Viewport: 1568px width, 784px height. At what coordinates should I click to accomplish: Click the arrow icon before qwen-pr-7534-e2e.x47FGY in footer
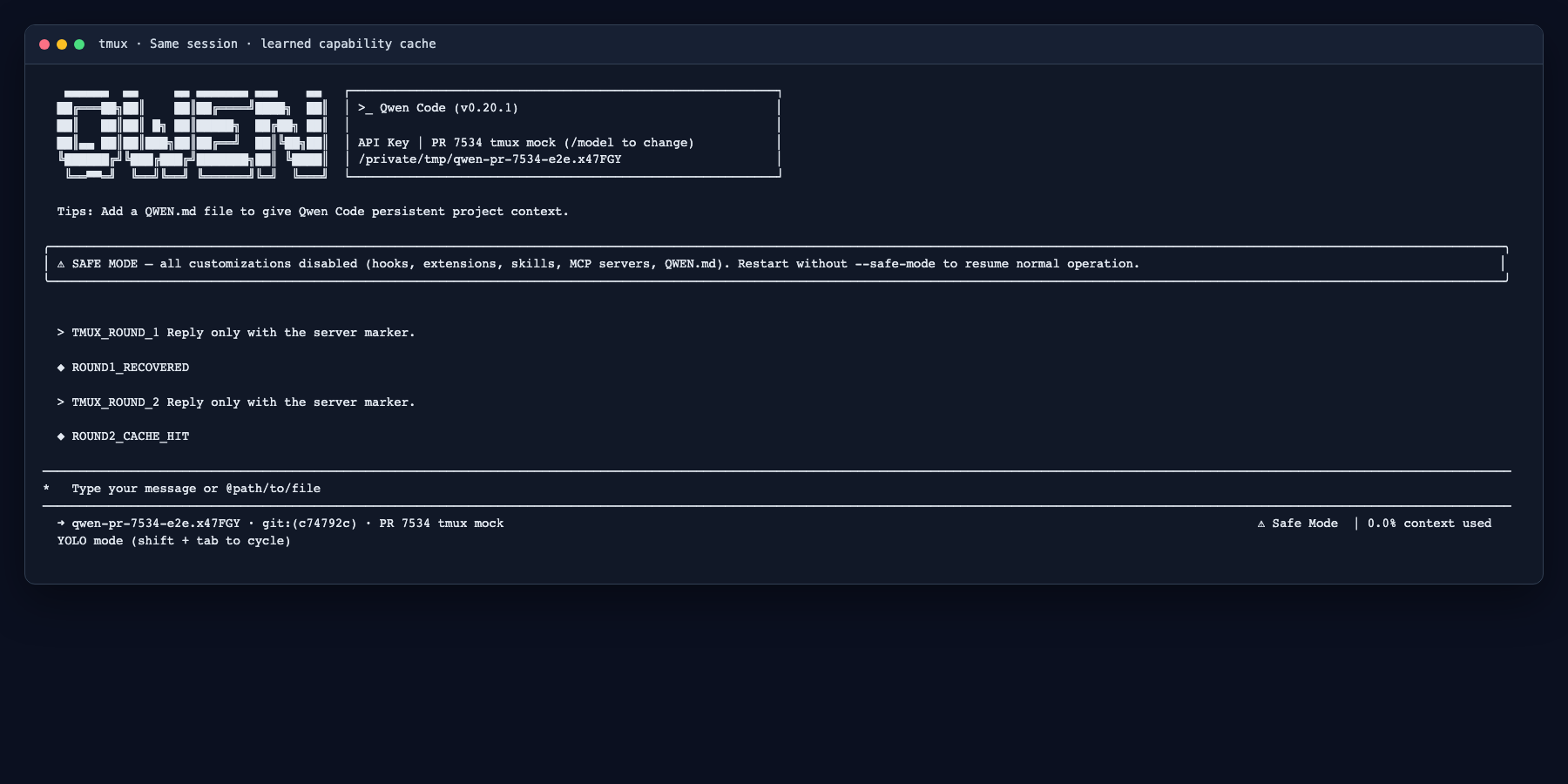(x=61, y=524)
